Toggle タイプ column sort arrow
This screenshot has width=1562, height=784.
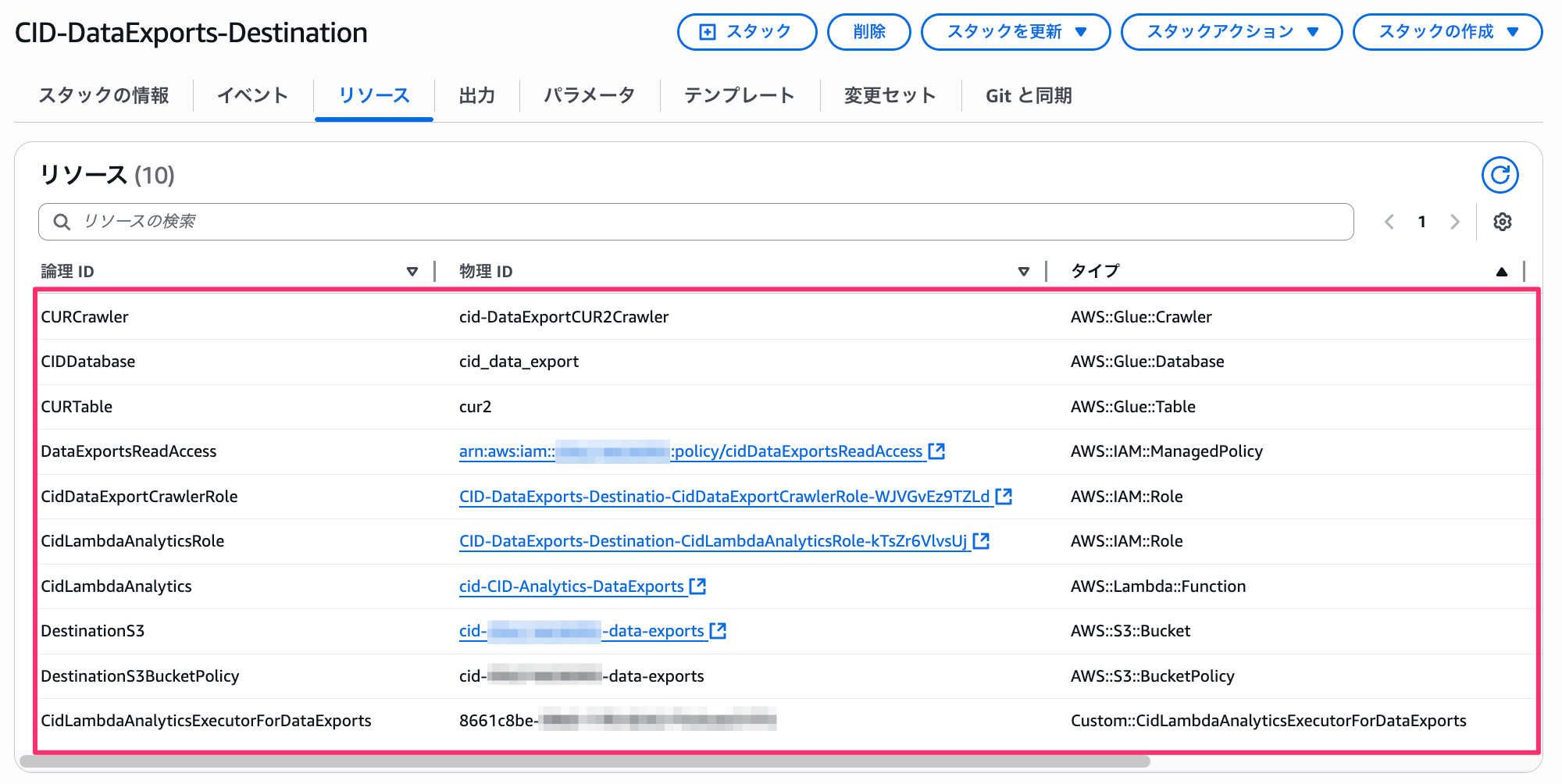(1501, 272)
